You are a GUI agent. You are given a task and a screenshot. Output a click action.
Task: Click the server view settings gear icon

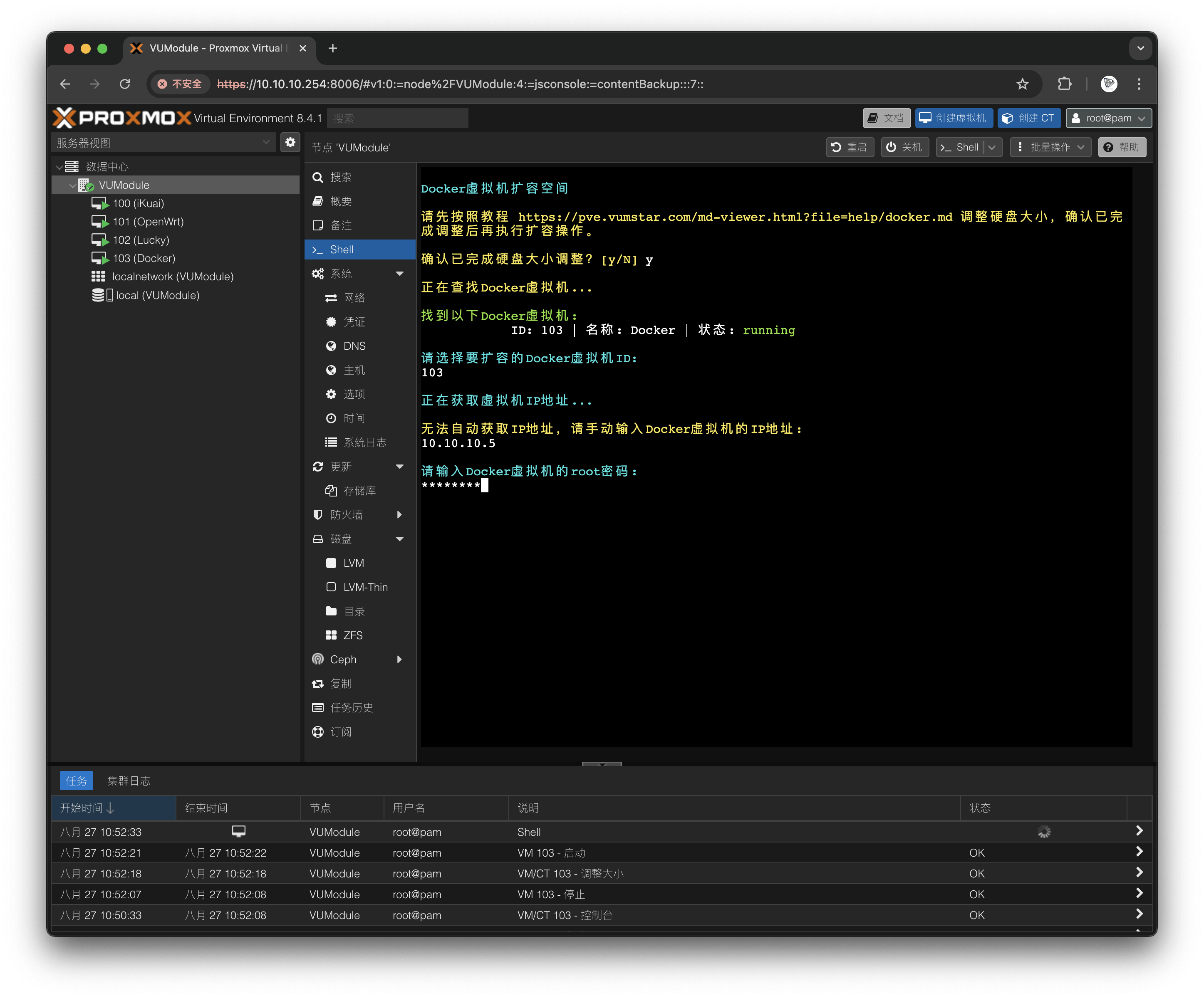290,142
